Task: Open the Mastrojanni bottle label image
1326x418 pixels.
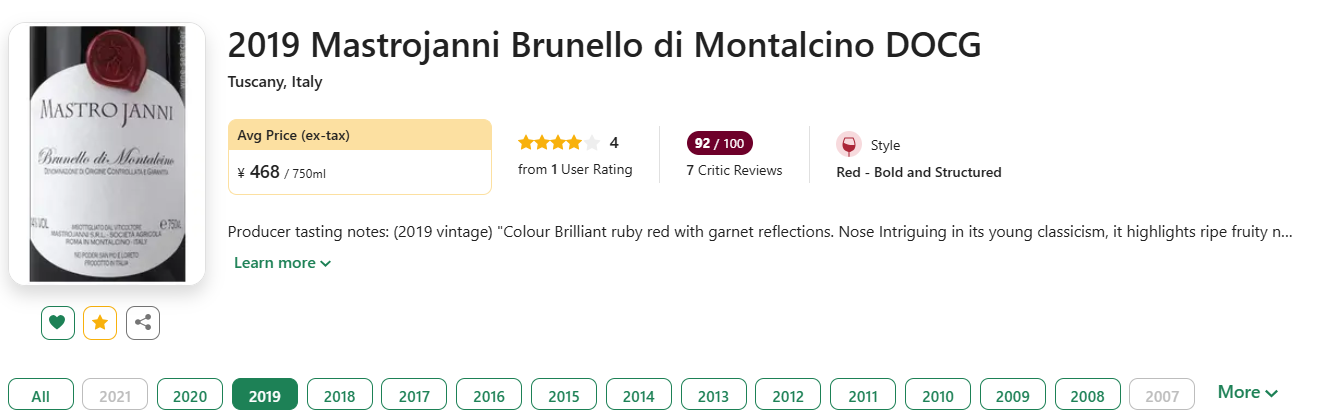Action: coord(107,153)
